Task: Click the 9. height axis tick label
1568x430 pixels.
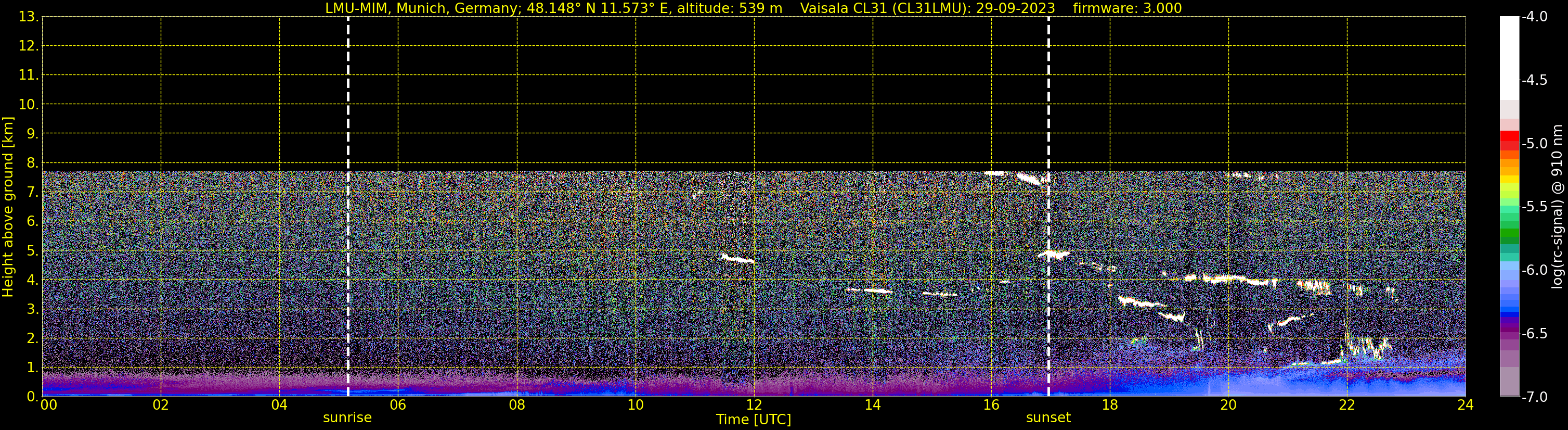Action: coord(32,133)
